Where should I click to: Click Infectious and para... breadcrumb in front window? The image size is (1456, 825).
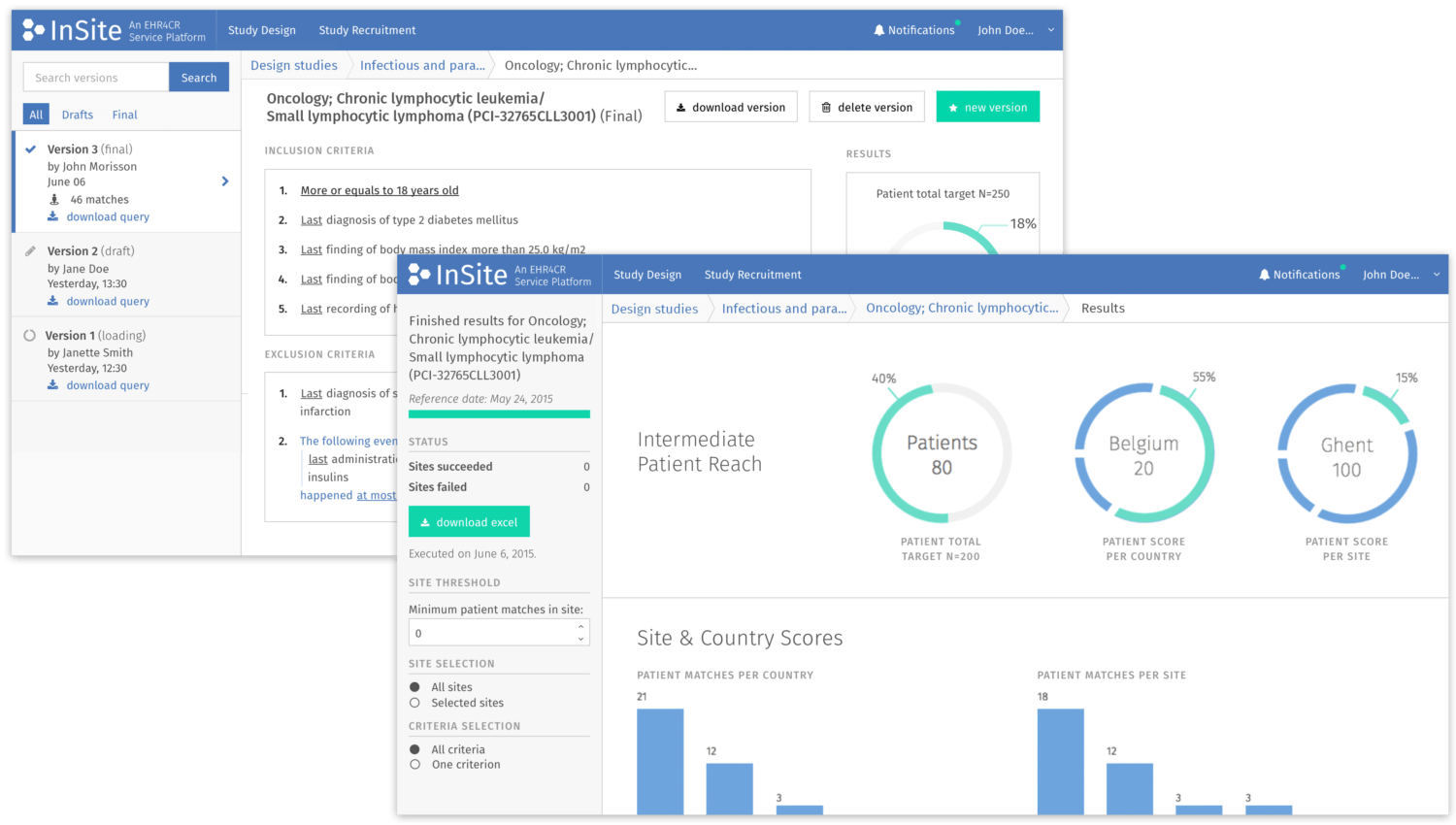coord(784,309)
